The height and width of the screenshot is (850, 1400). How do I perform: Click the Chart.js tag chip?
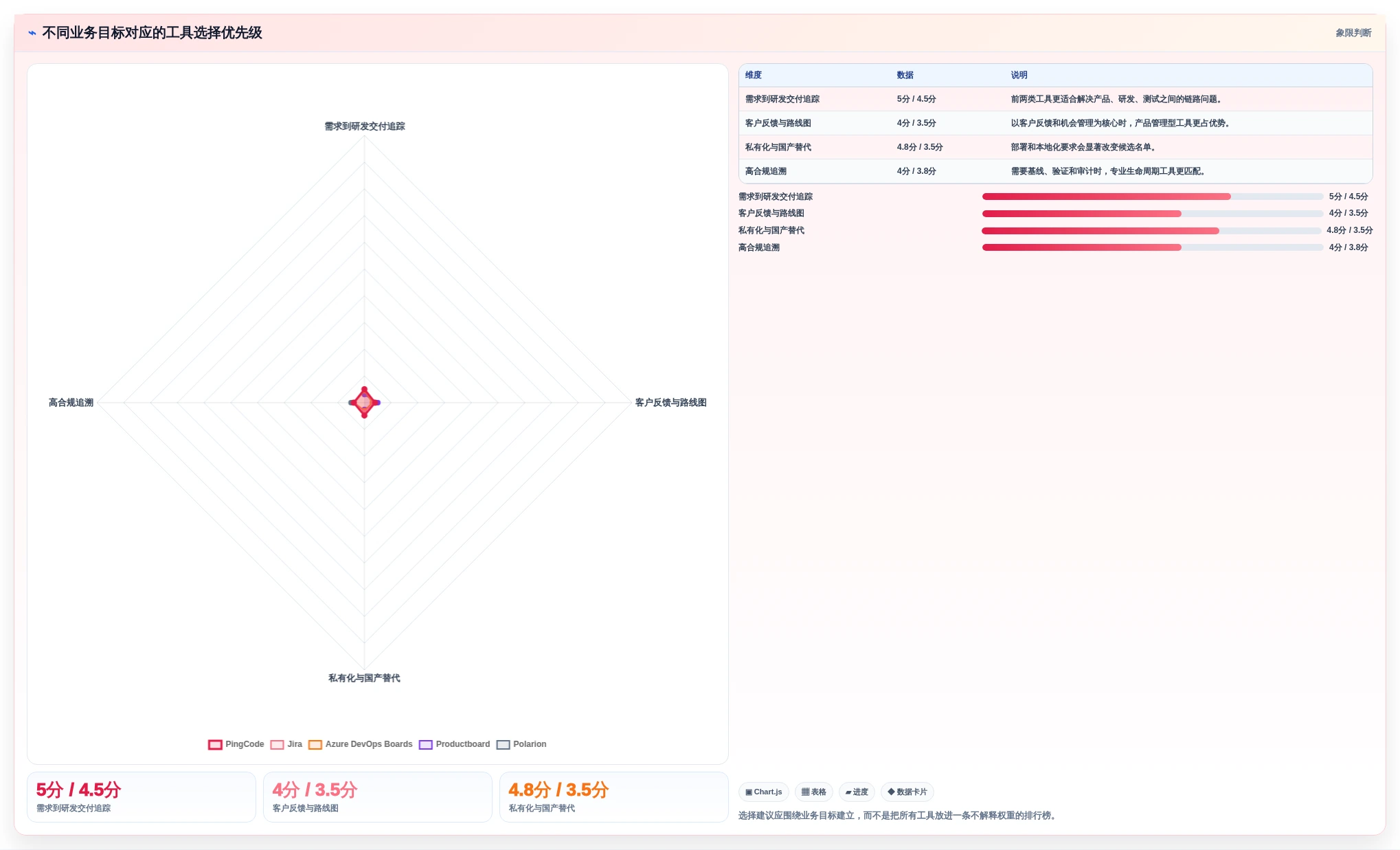tap(764, 792)
